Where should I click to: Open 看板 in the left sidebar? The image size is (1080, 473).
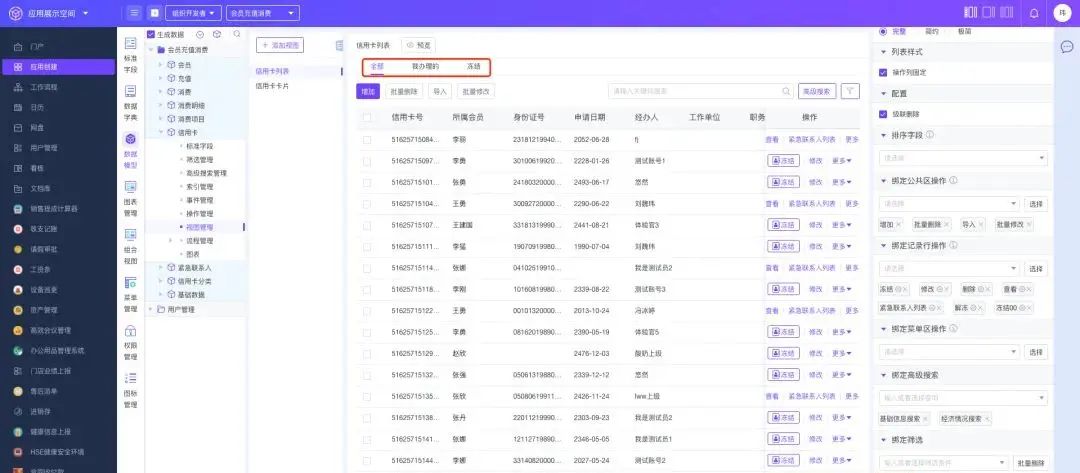tap(37, 168)
